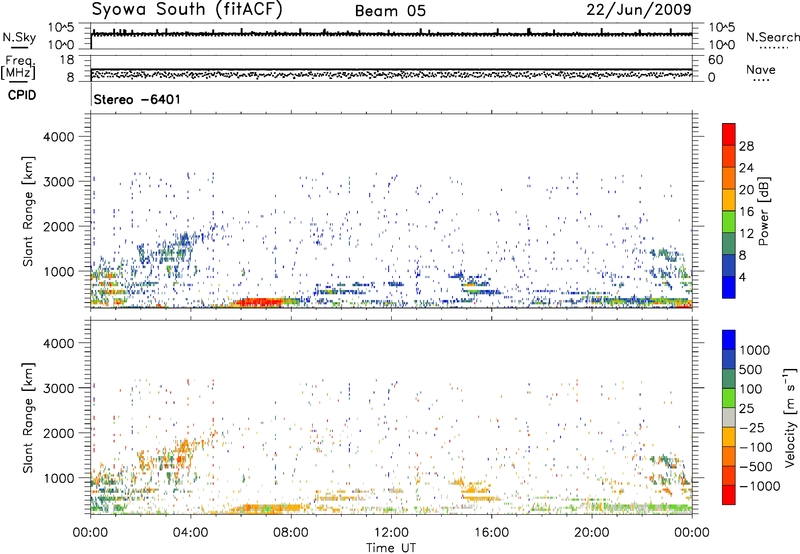The height and width of the screenshot is (554, 800).
Task: Click the '04:00' time axis label
Action: click(190, 533)
